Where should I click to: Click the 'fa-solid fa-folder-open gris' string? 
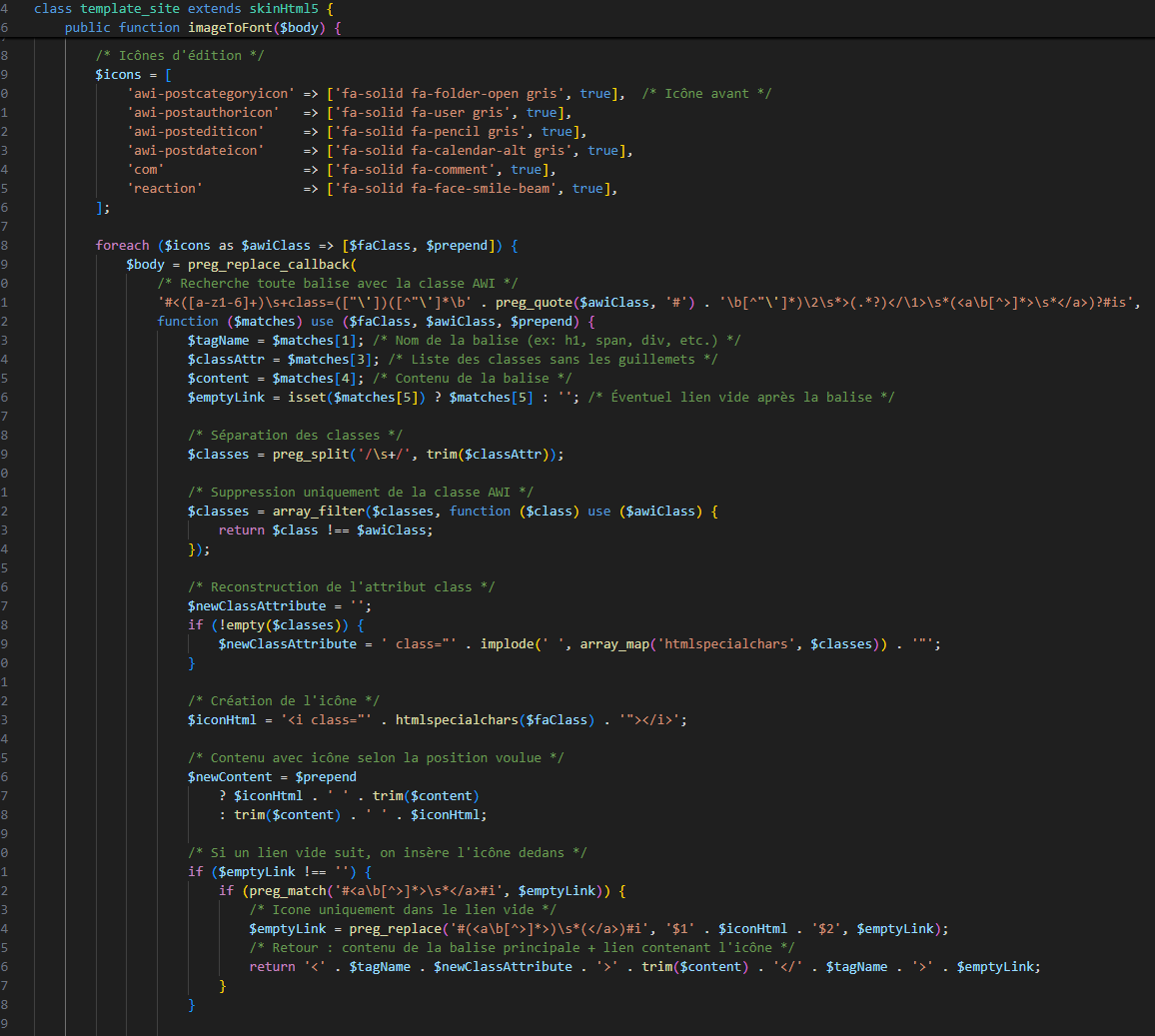450,94
